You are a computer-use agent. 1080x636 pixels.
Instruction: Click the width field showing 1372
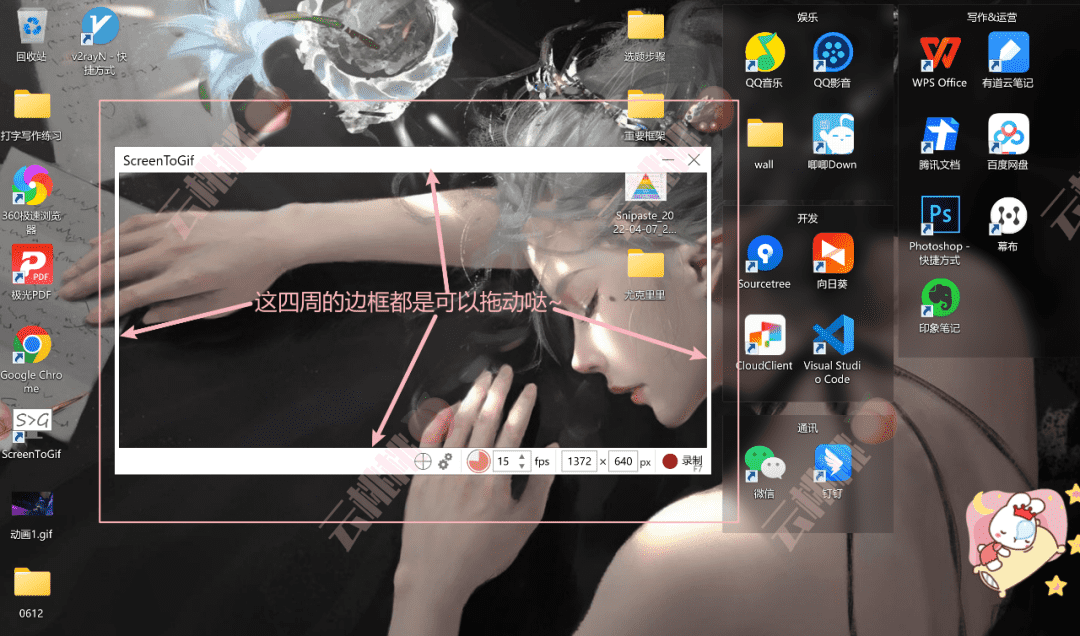pyautogui.click(x=579, y=461)
